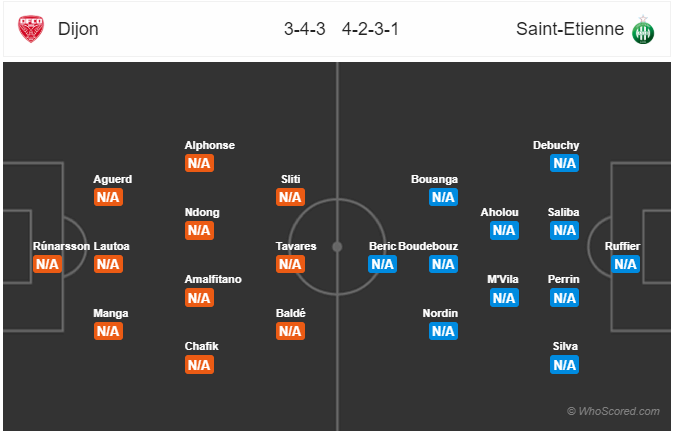The width and height of the screenshot is (674, 433).
Task: Open the Saint-Etienne team name link
Action: pyautogui.click(x=570, y=29)
